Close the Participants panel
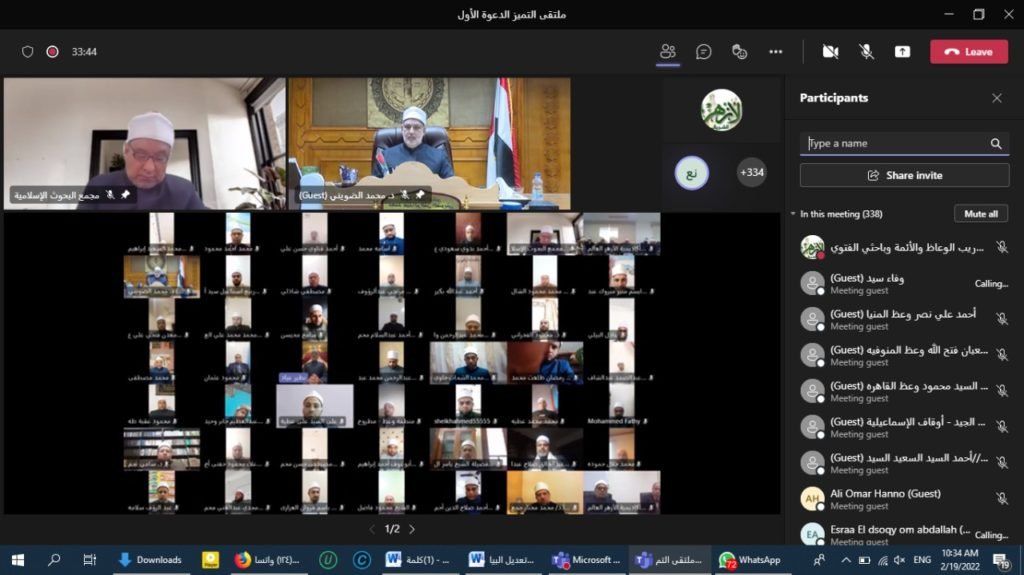The width and height of the screenshot is (1024, 575). click(x=997, y=98)
